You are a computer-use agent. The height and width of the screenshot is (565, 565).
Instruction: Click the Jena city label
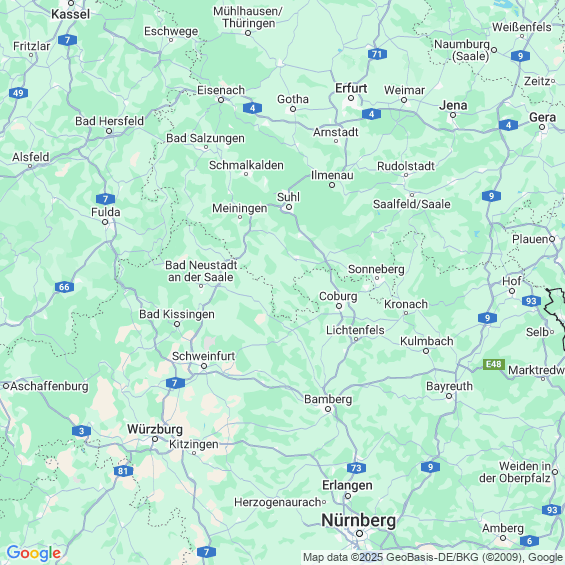[453, 105]
